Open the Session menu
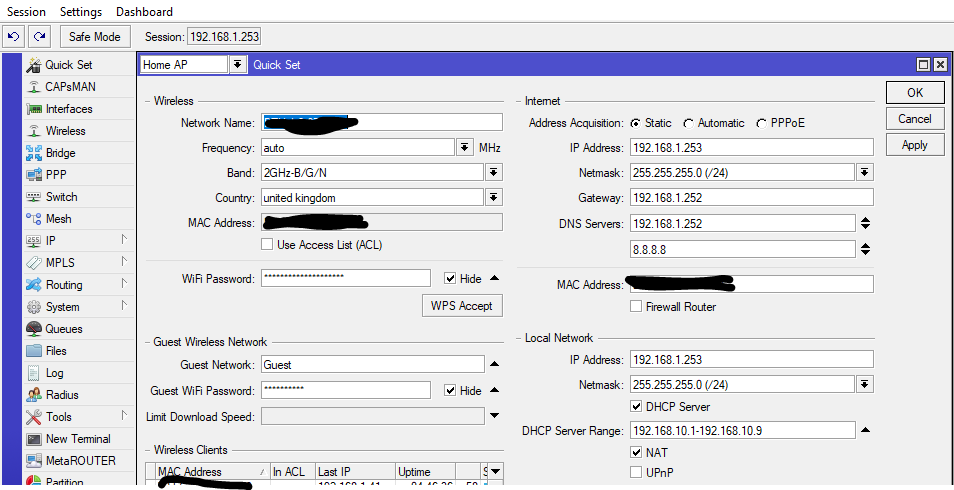This screenshot has width=954, height=490. click(x=26, y=12)
